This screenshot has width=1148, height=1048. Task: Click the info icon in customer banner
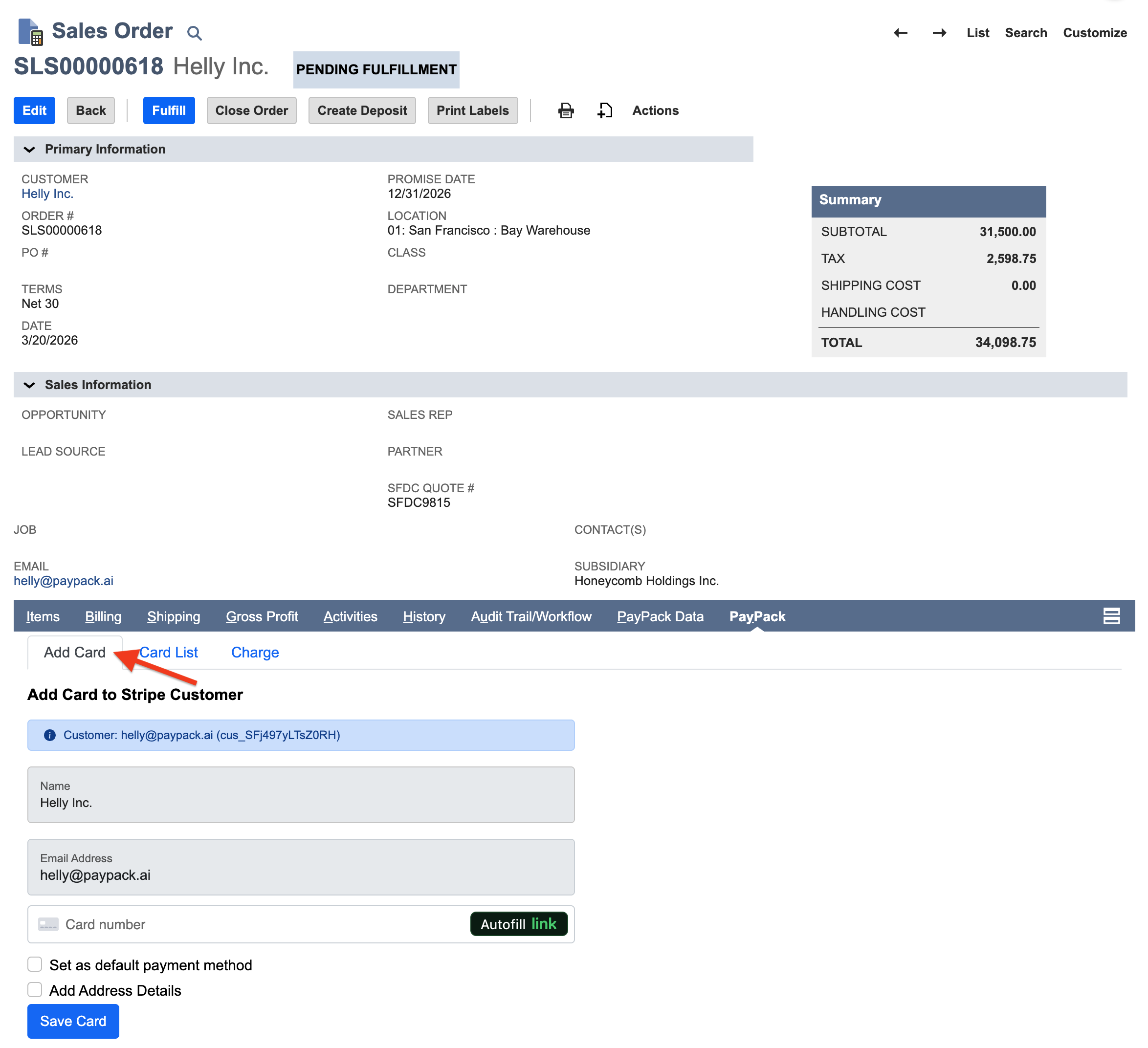(50, 735)
